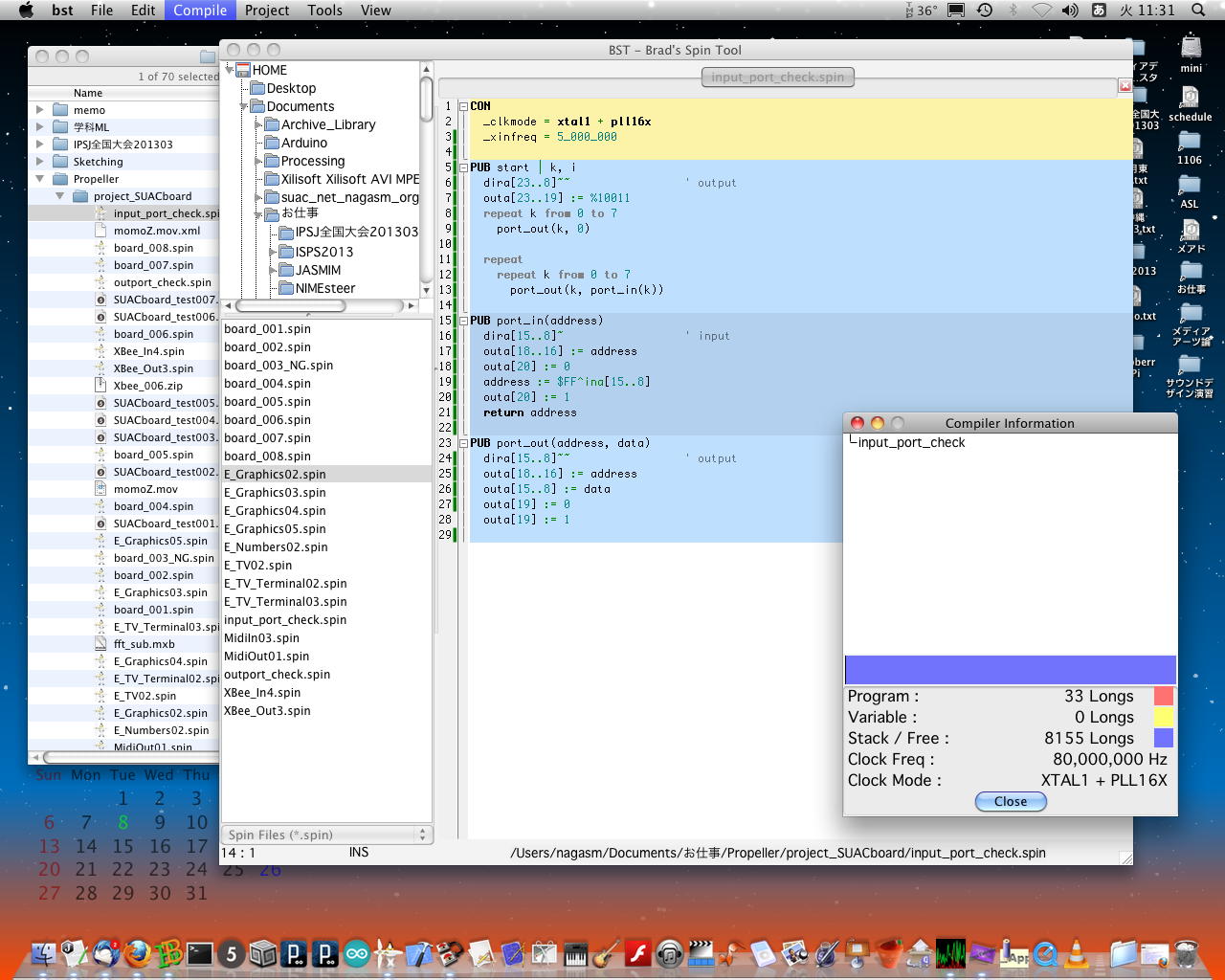
Task: Collapse the Documents folder tree node
Action: coord(244,106)
